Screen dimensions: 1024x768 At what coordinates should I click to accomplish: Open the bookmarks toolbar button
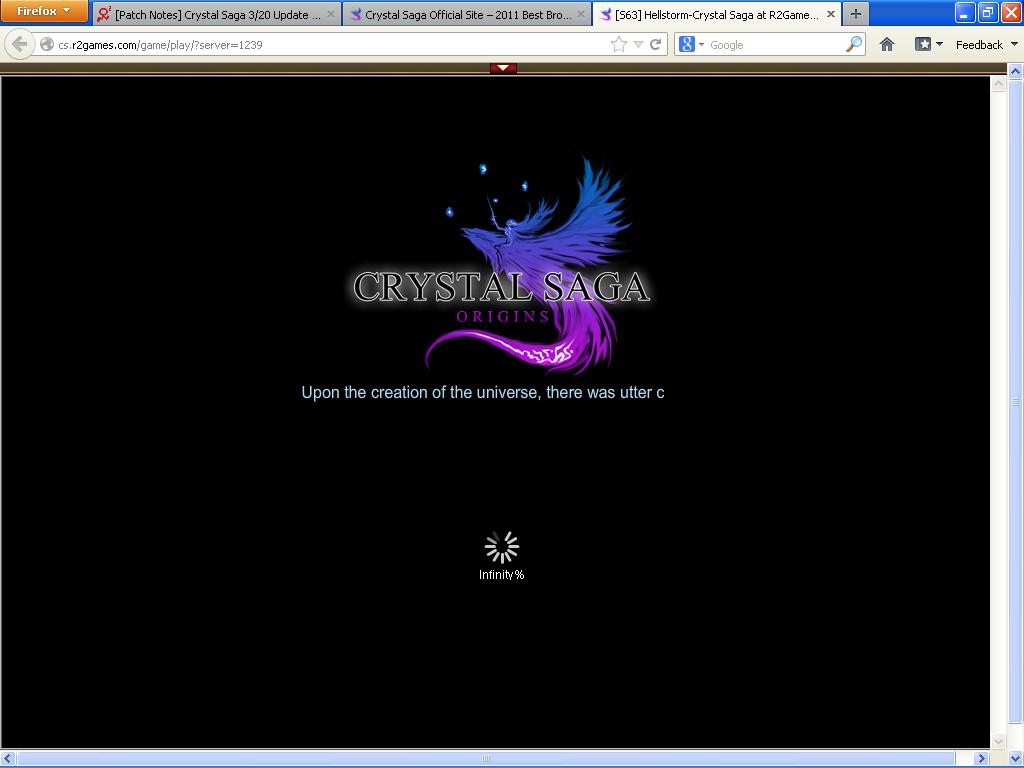pyautogui.click(x=928, y=44)
